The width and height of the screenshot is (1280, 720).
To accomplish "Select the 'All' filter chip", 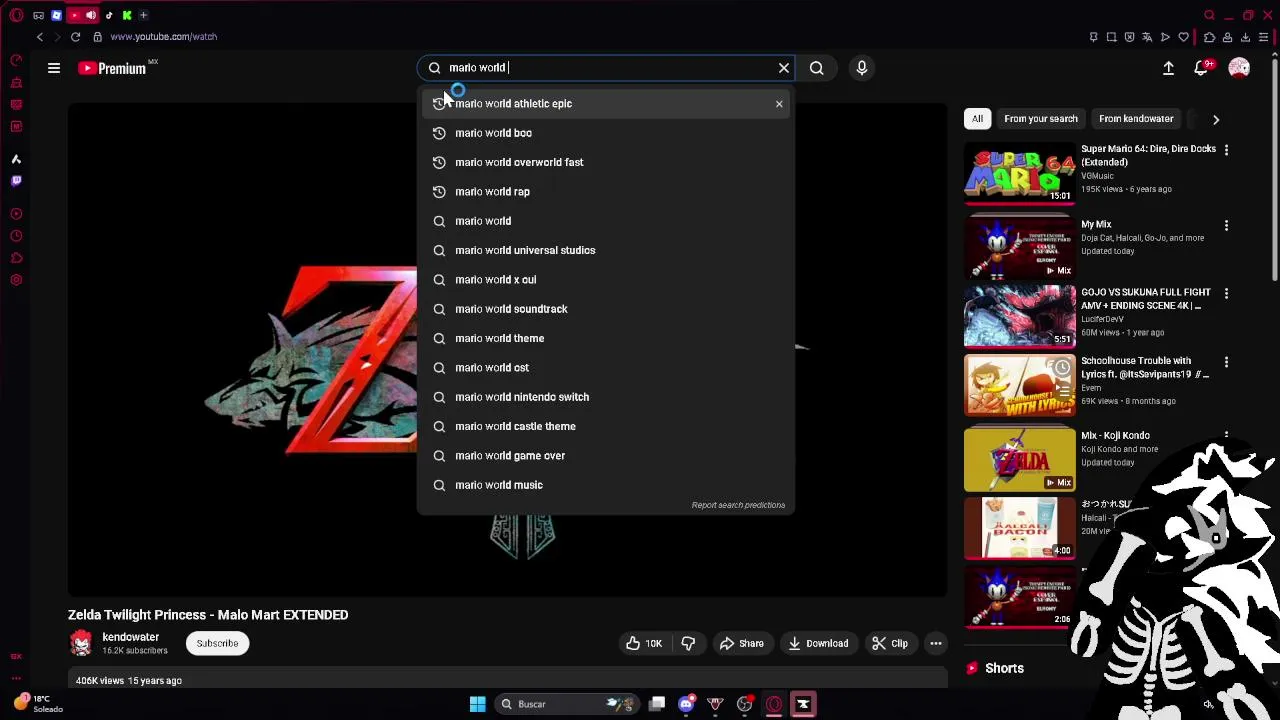I will [x=977, y=119].
